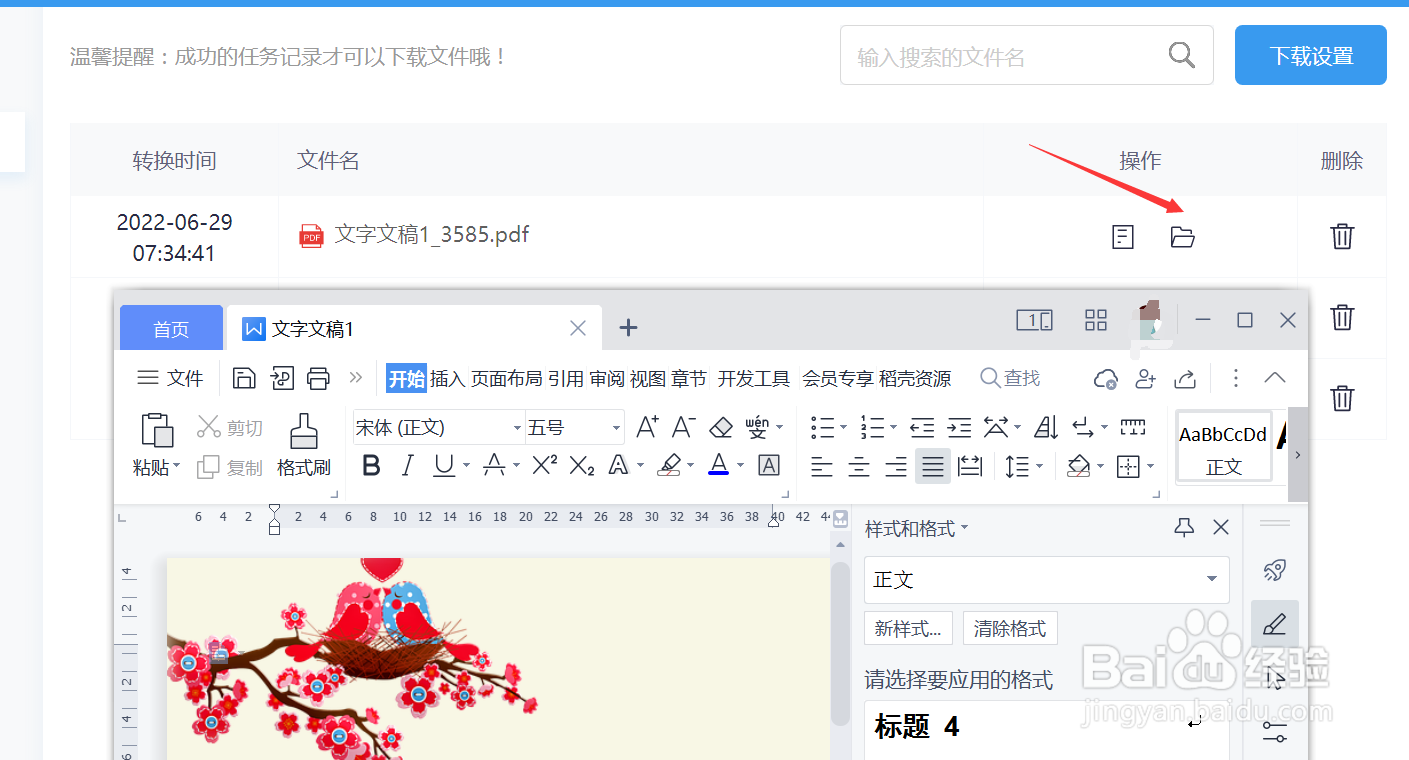This screenshot has width=1409, height=760.
Task: Apply superscript X² formatting
Action: point(544,465)
